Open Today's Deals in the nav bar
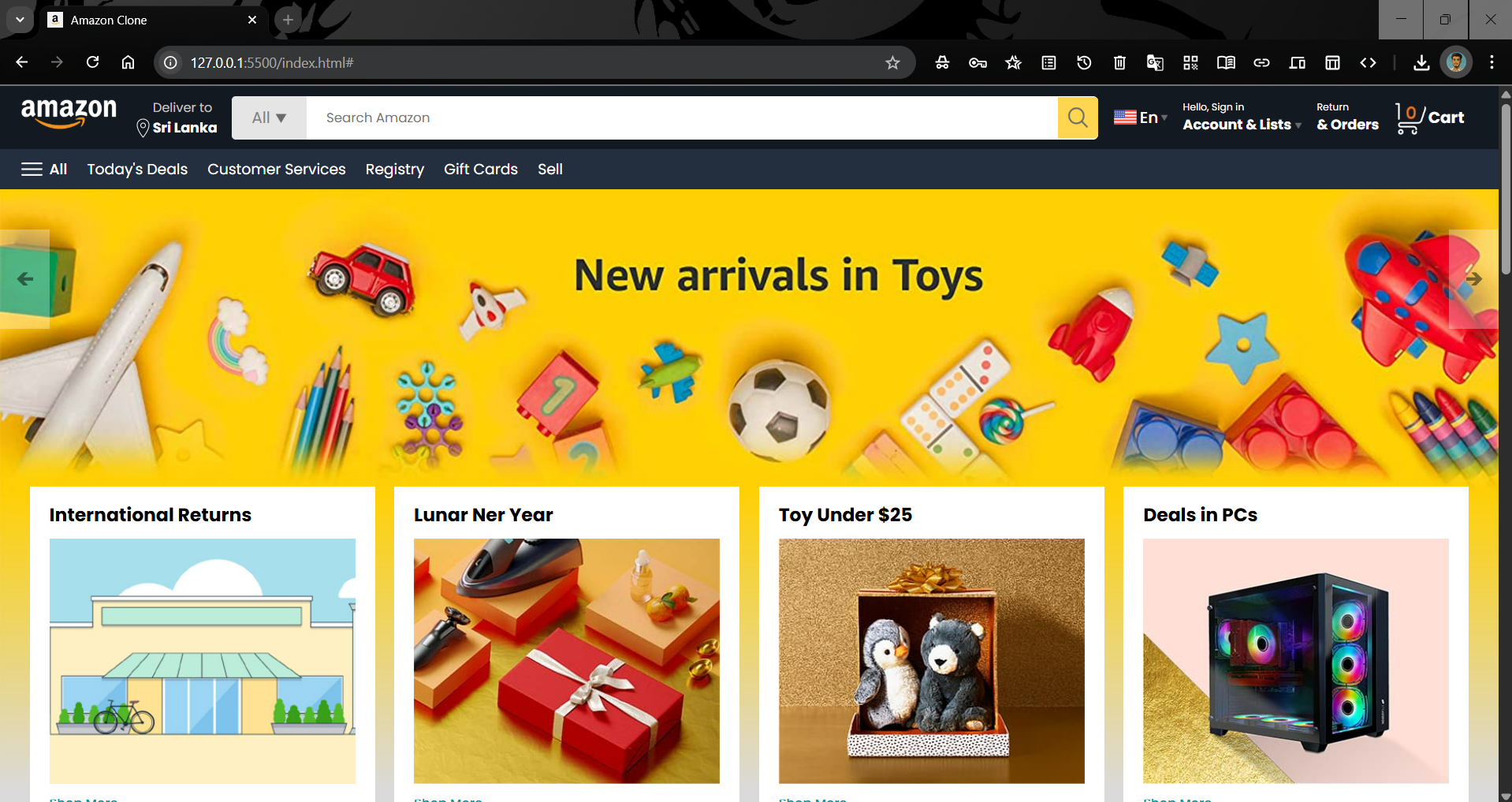 pos(137,169)
